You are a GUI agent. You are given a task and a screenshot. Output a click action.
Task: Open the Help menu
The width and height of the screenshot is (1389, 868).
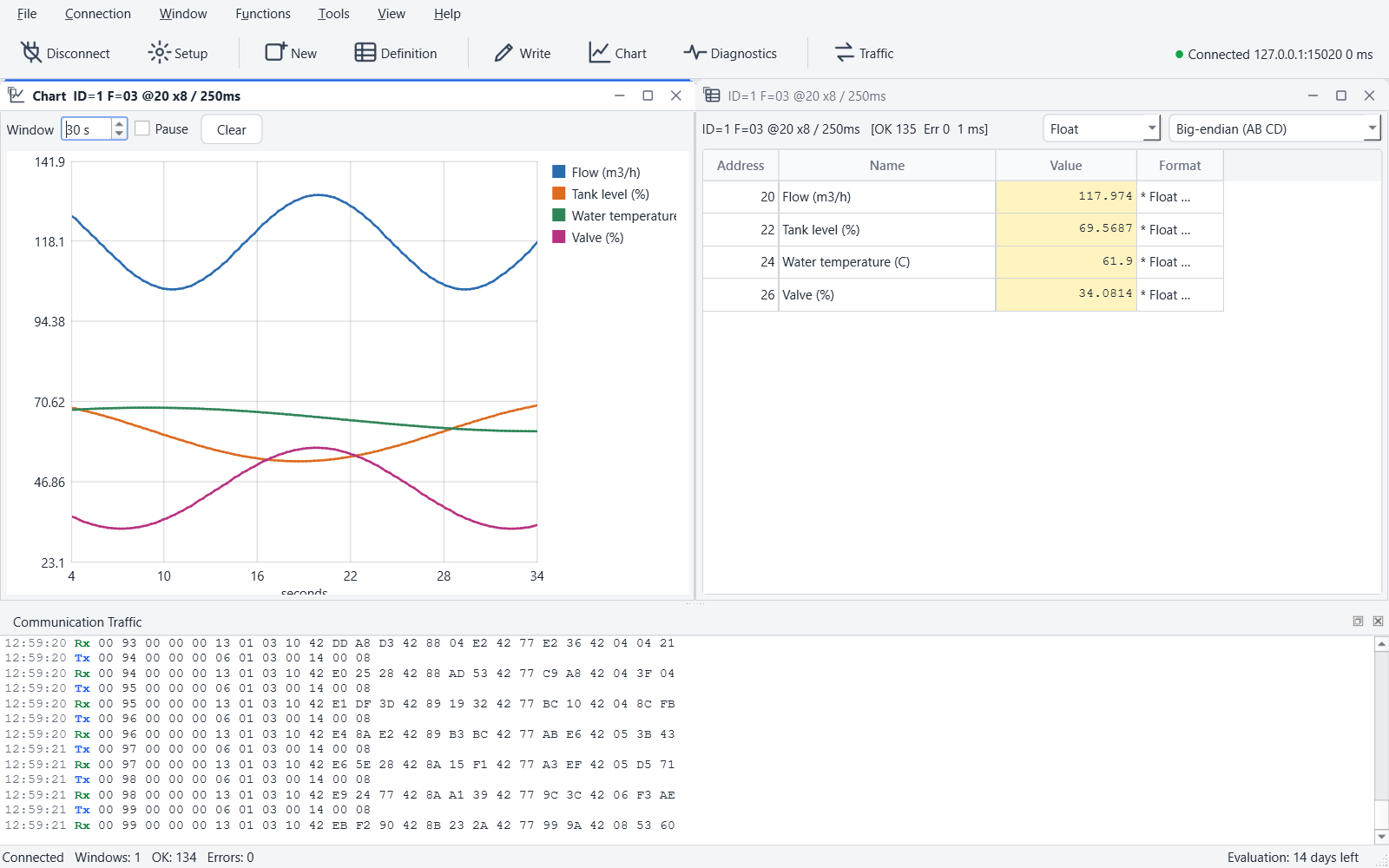(x=447, y=14)
